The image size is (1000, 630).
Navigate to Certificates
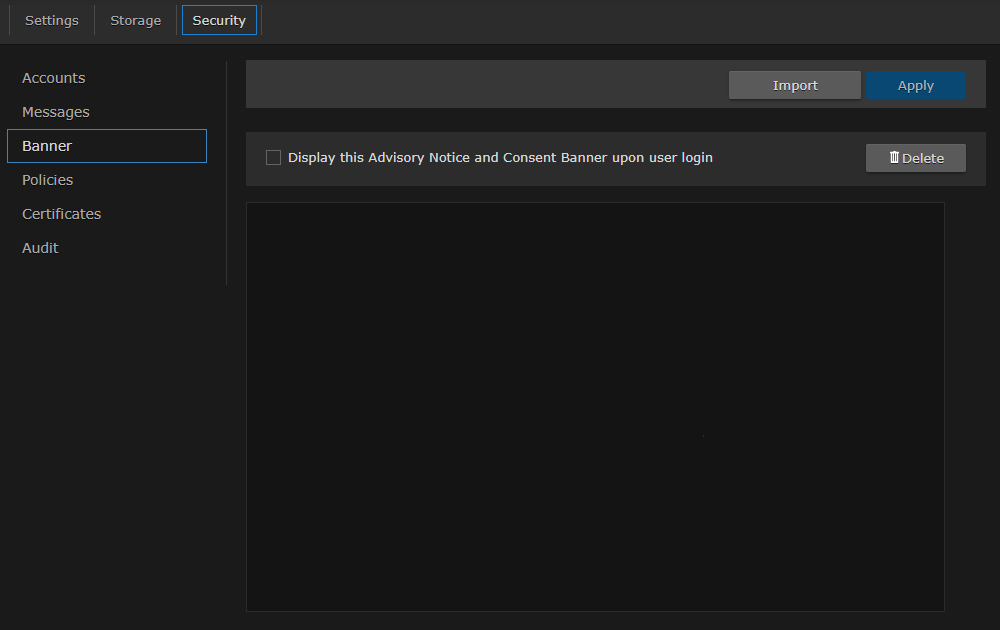[62, 214]
